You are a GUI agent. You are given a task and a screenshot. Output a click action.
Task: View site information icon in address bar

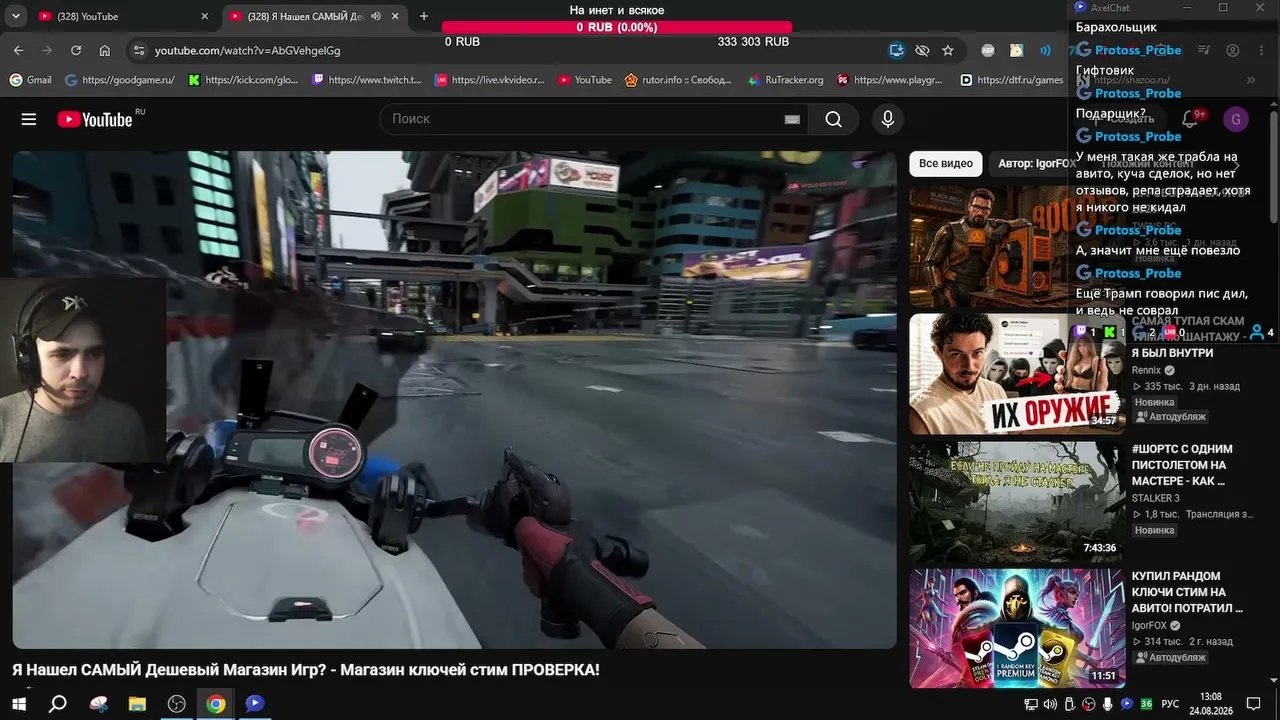[x=139, y=50]
